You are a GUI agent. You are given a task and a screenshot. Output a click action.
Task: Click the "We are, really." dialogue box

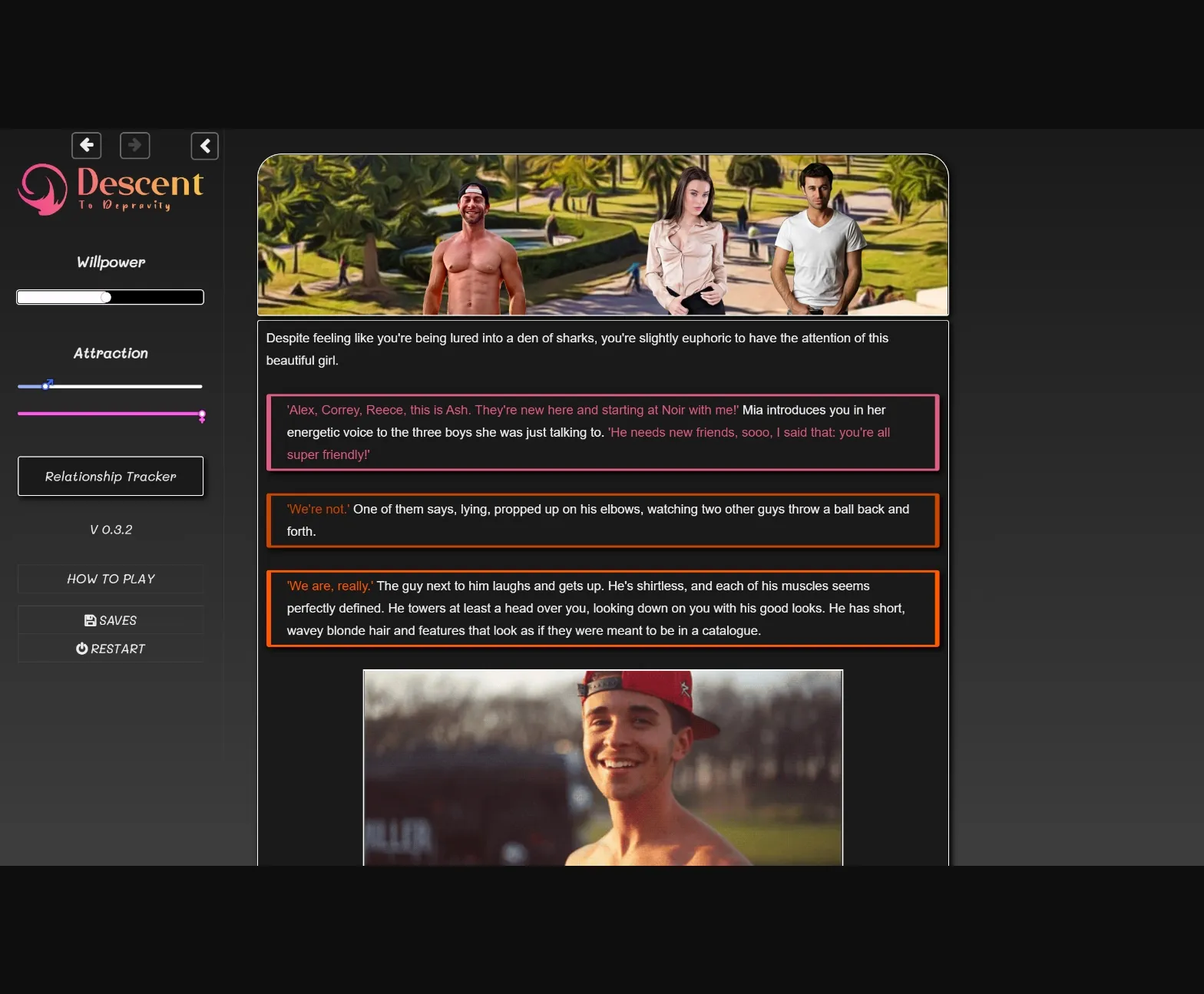(x=603, y=608)
